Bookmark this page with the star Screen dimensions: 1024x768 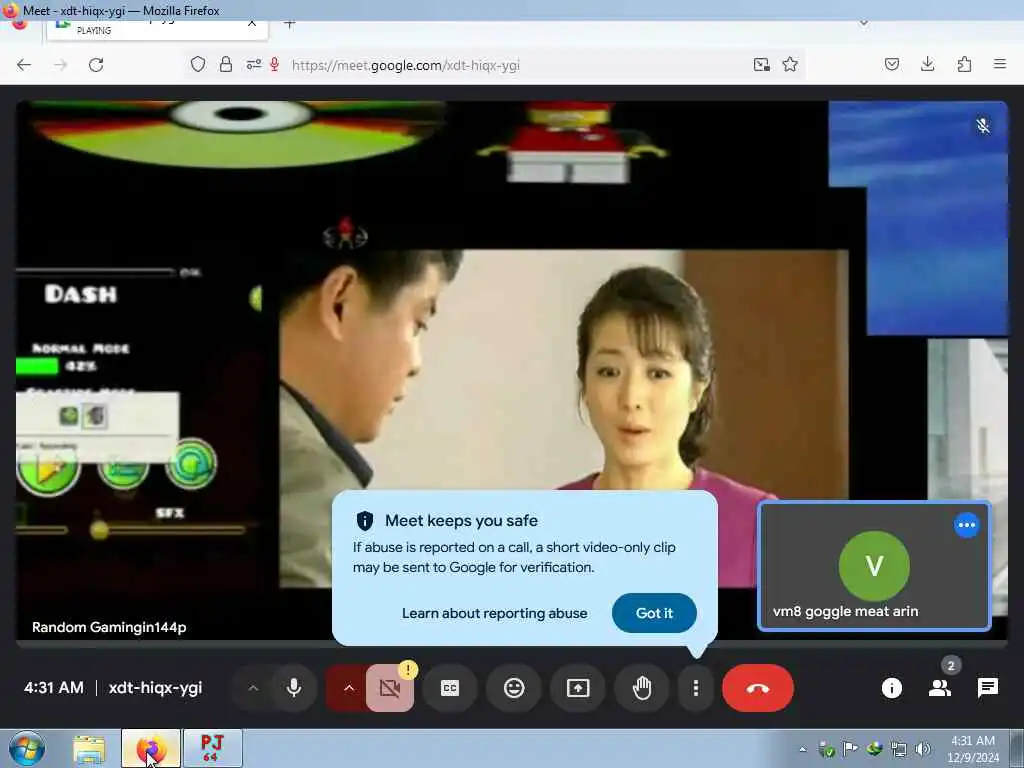(790, 65)
